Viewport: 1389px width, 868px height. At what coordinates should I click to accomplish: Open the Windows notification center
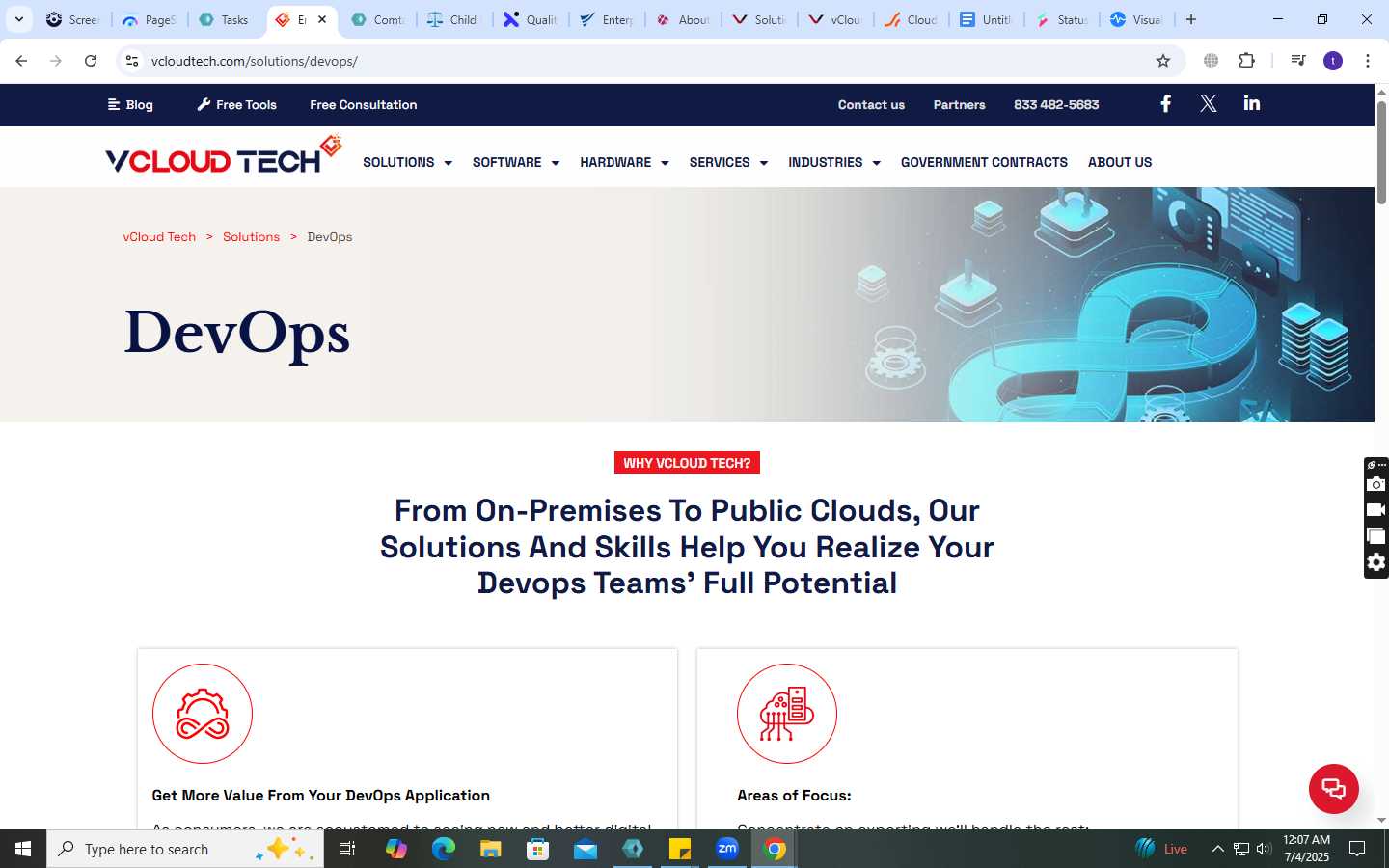pyautogui.click(x=1357, y=849)
